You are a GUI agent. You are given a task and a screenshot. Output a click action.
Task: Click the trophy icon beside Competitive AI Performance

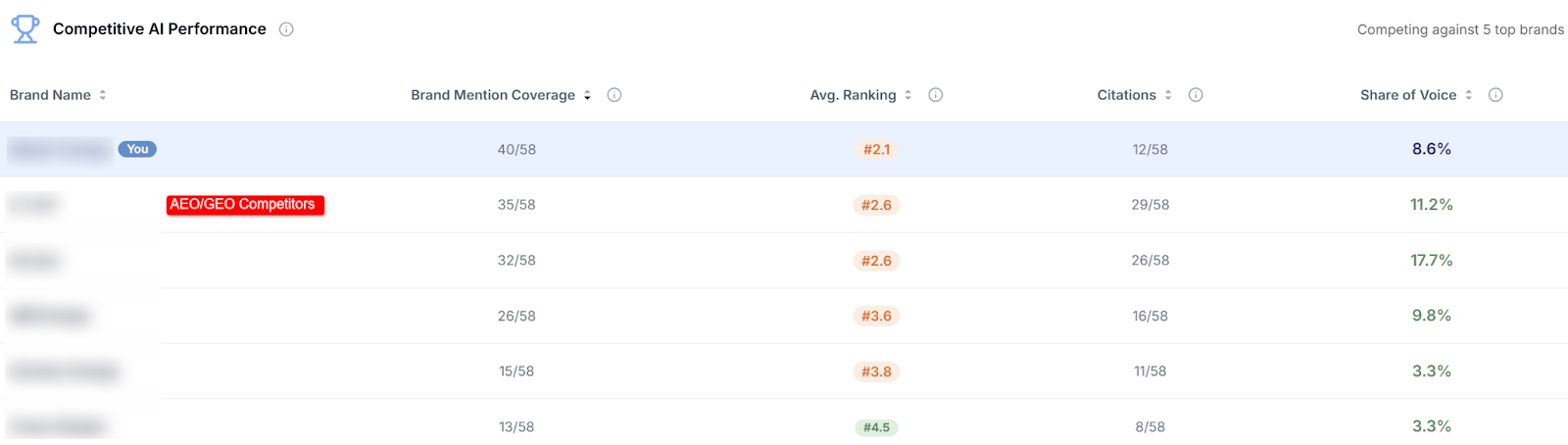[x=25, y=29]
